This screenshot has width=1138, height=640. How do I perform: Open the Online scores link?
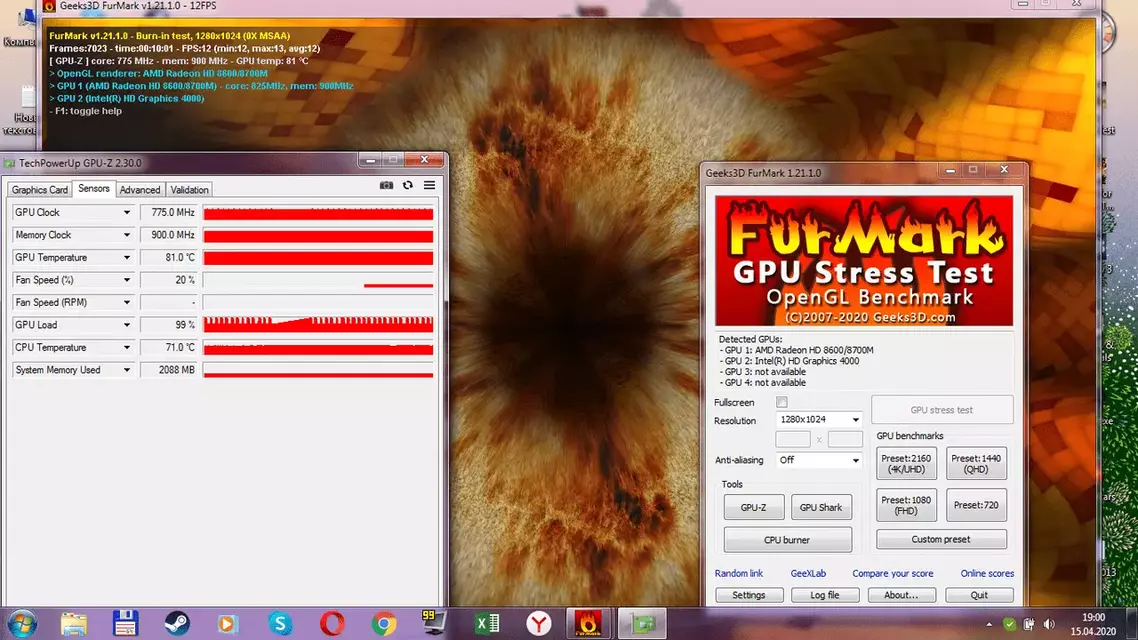coord(987,573)
